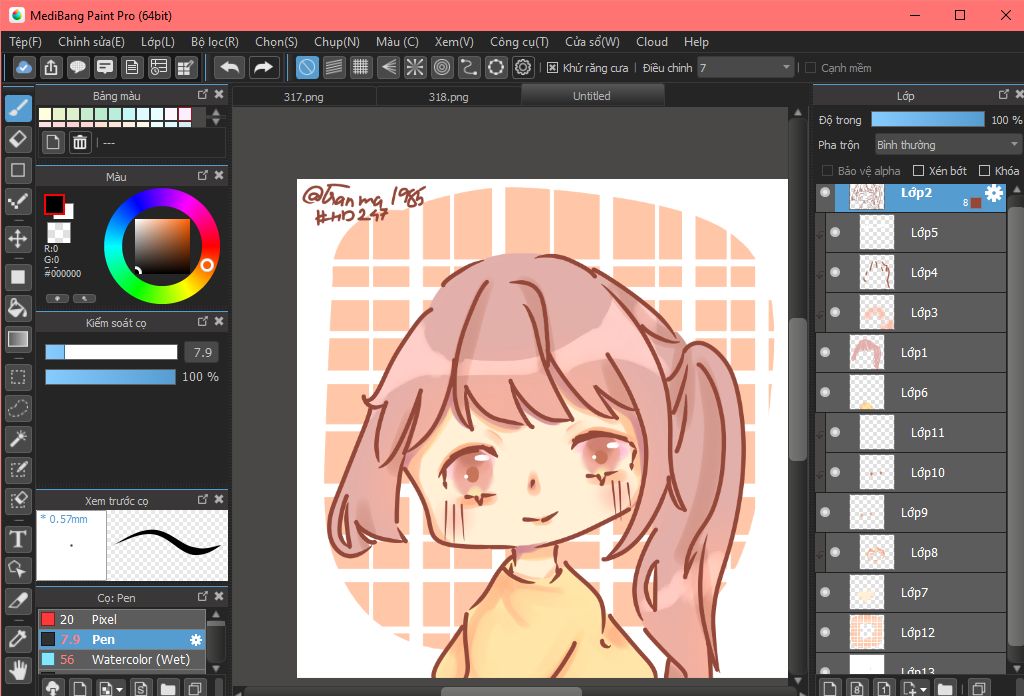1024x696 pixels.
Task: Enable the Xén bớt clipping checkbox
Action: point(918,170)
